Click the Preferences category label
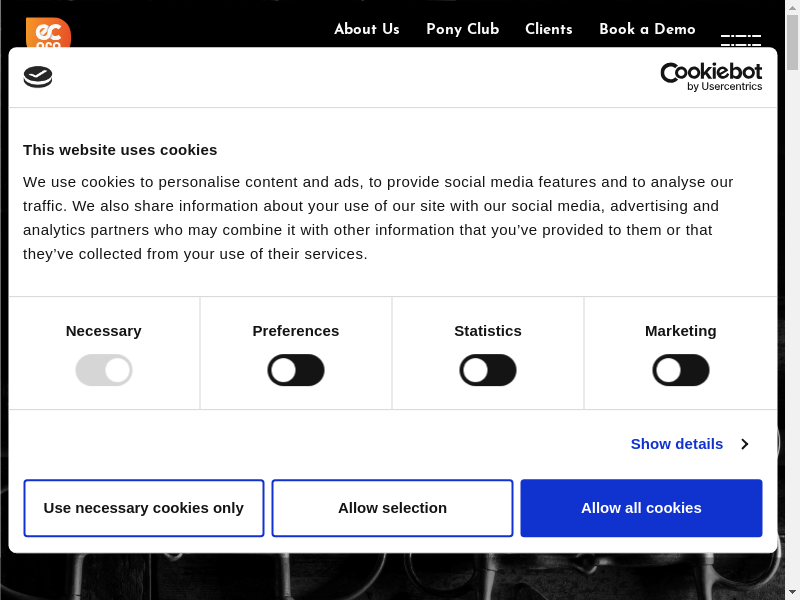The image size is (800, 600). tap(296, 331)
